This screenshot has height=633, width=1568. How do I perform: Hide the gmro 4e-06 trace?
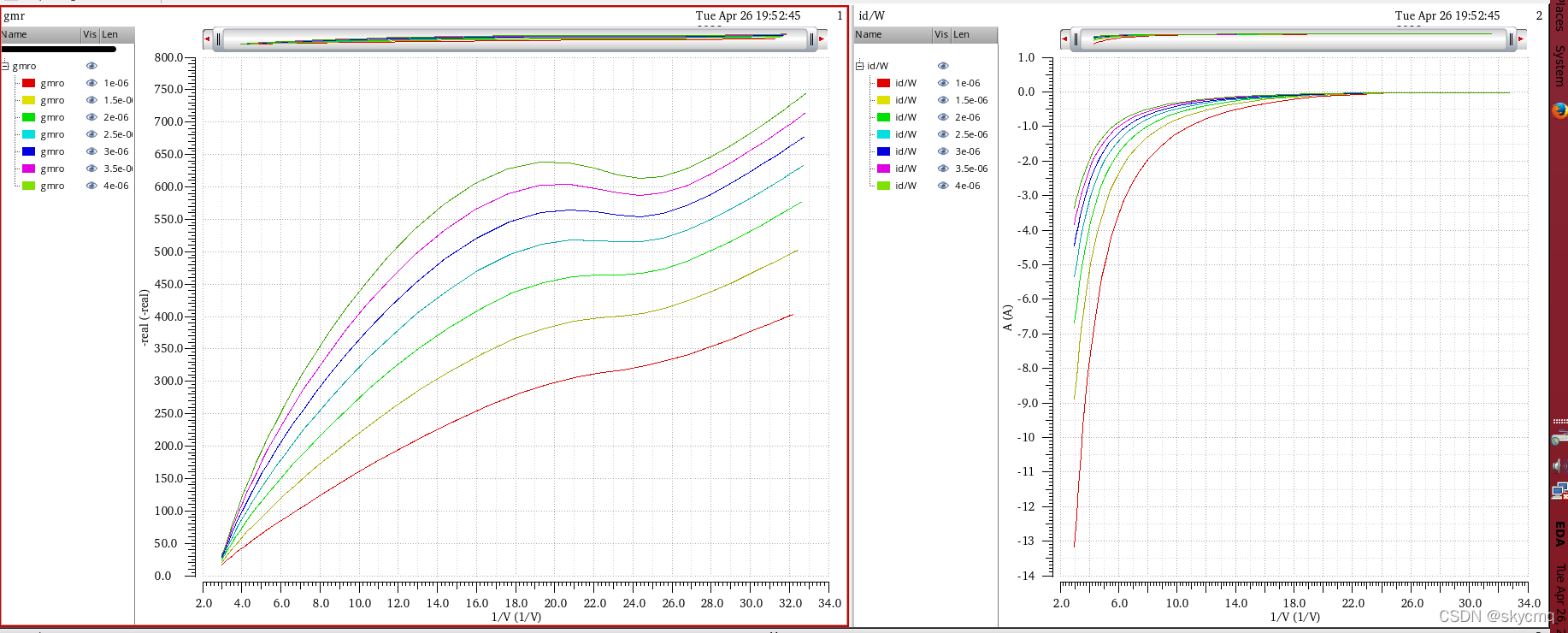[91, 186]
